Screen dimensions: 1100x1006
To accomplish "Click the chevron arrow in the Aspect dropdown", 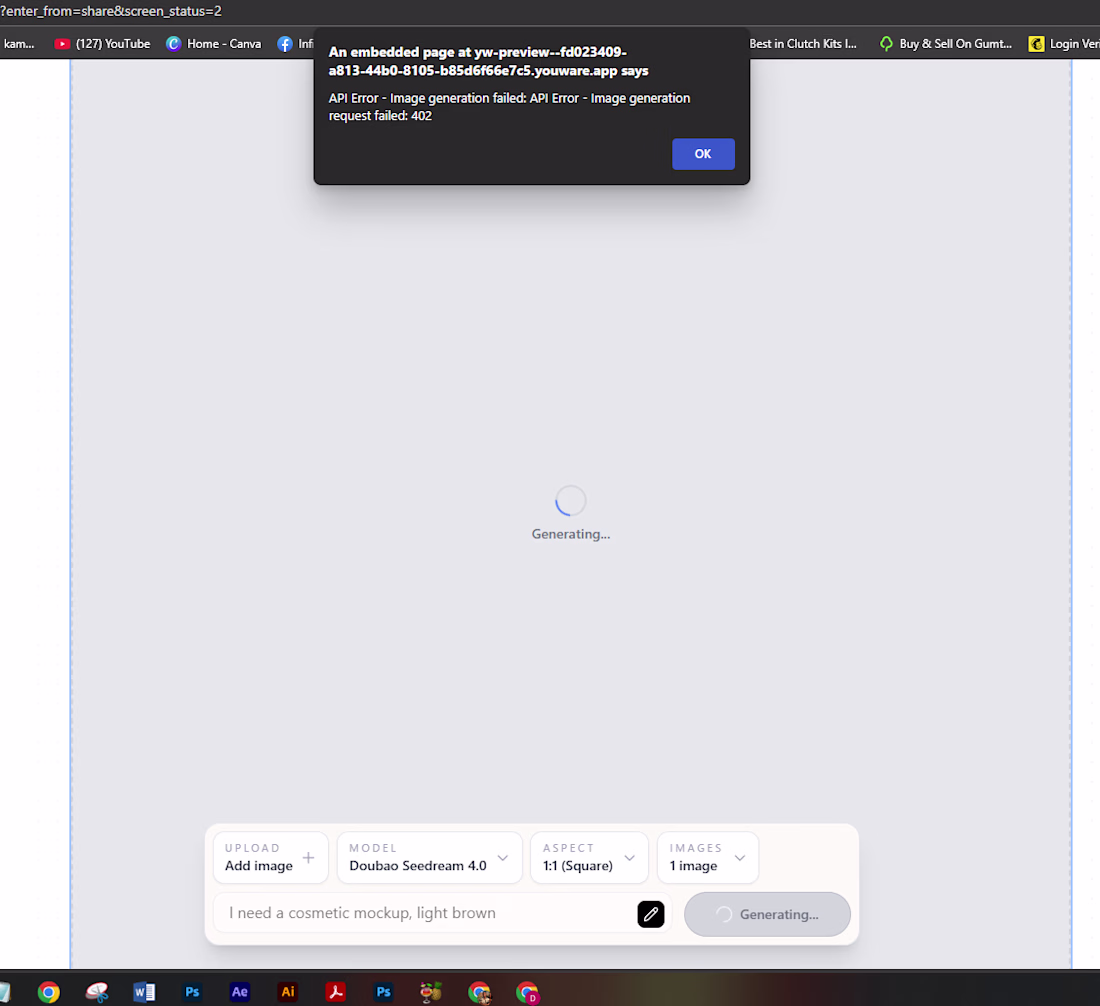I will click(629, 857).
